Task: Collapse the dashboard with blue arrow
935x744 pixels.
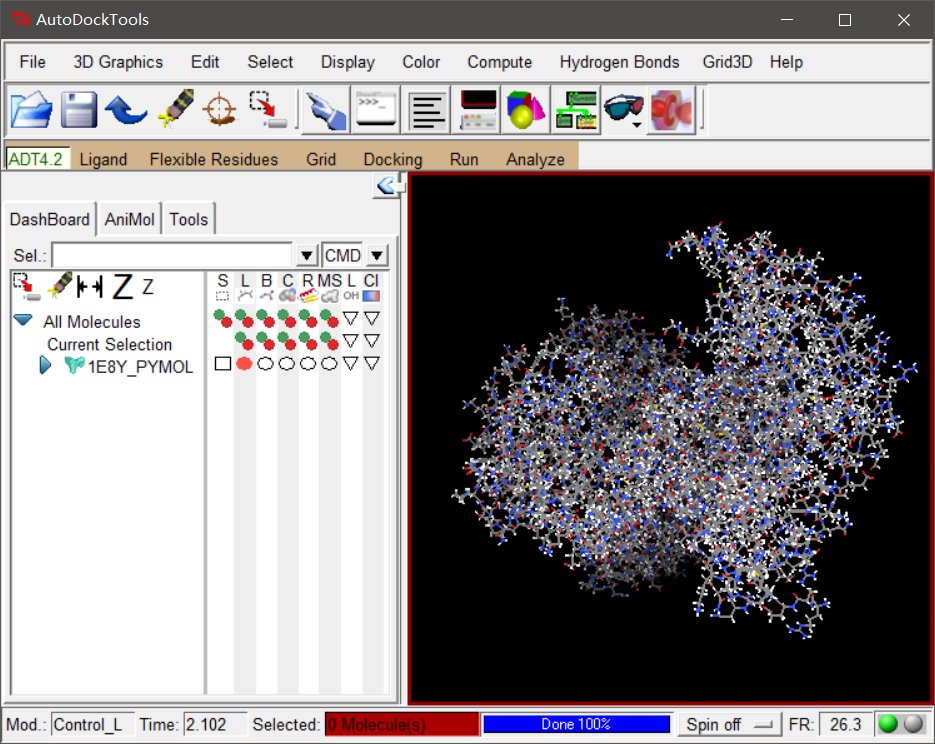Action: 387,185
